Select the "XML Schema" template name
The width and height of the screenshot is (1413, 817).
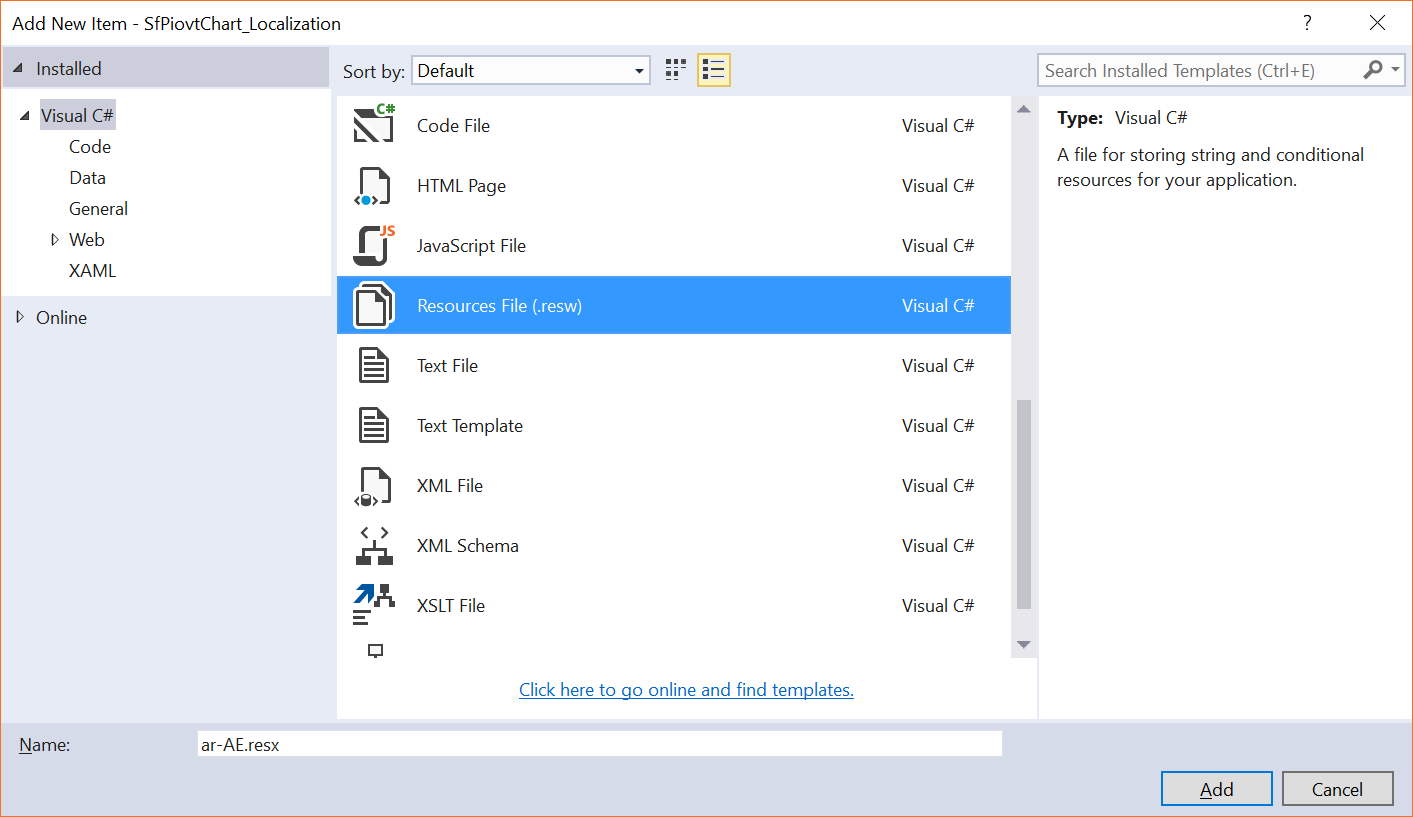click(x=468, y=545)
